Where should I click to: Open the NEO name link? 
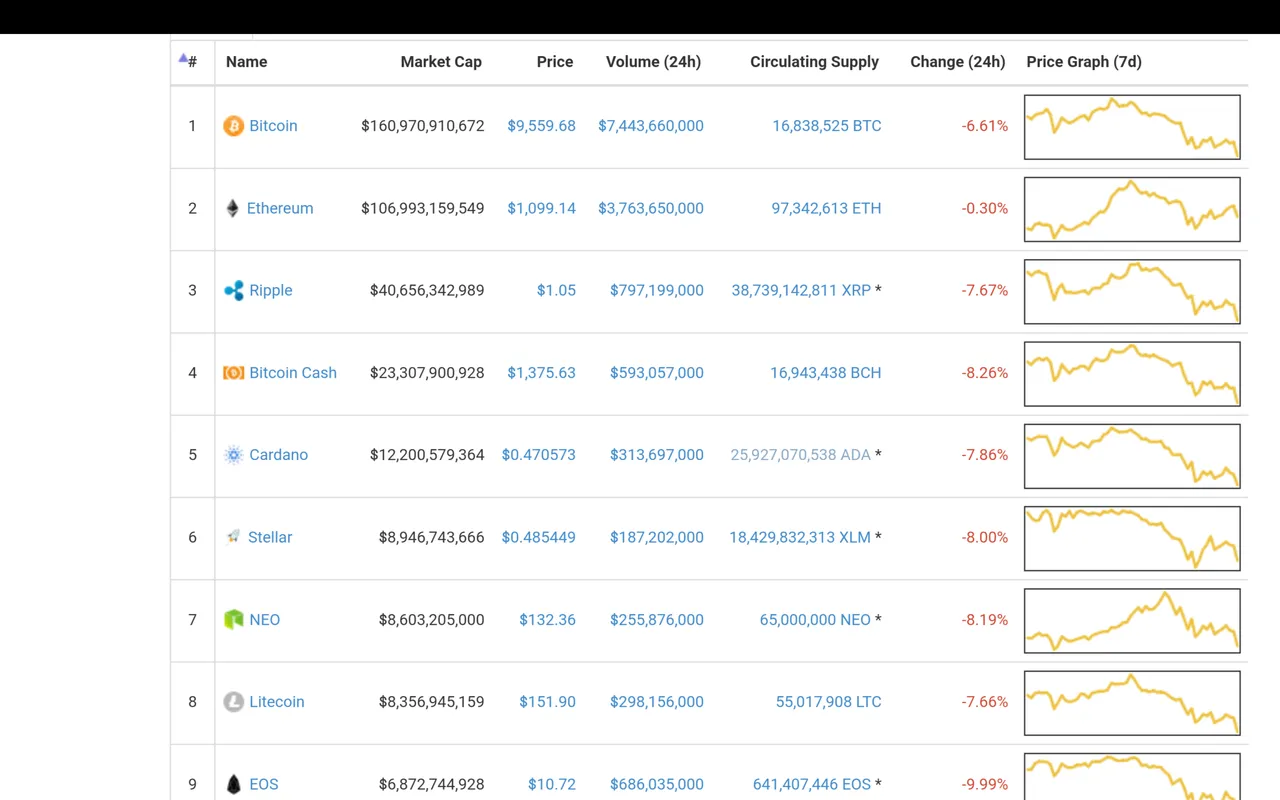click(265, 620)
